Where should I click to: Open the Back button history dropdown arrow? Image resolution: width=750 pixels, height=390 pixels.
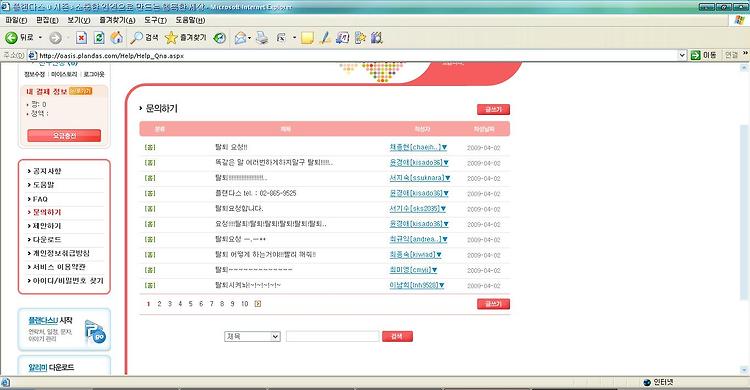(41, 38)
